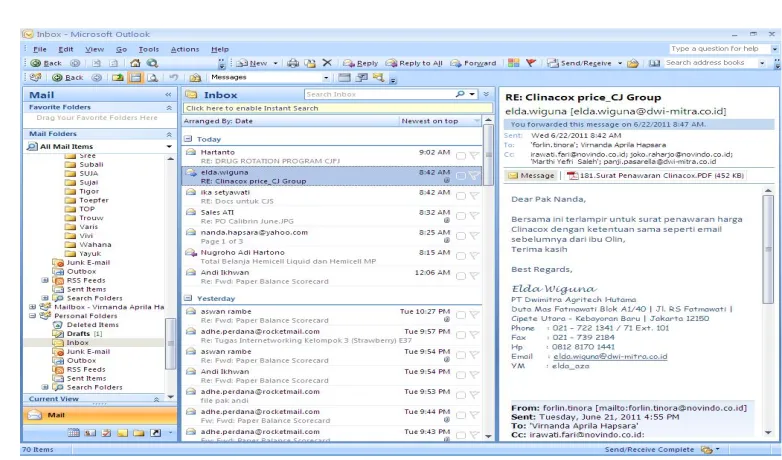
Task: Open the Send/Receive dropdown arrow
Action: pyautogui.click(x=620, y=63)
